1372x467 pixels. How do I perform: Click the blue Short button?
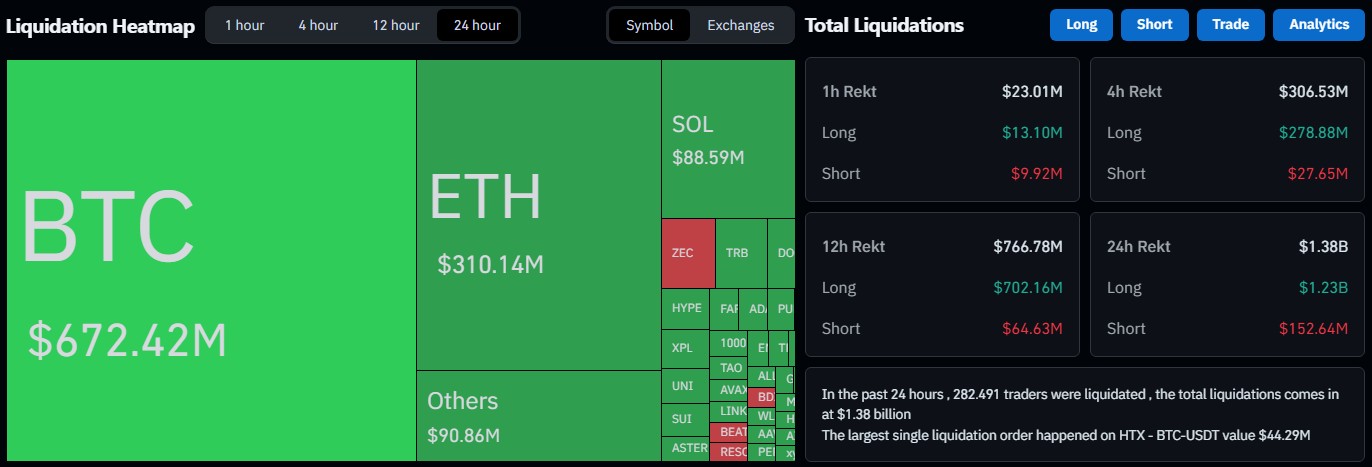pyautogui.click(x=1154, y=25)
